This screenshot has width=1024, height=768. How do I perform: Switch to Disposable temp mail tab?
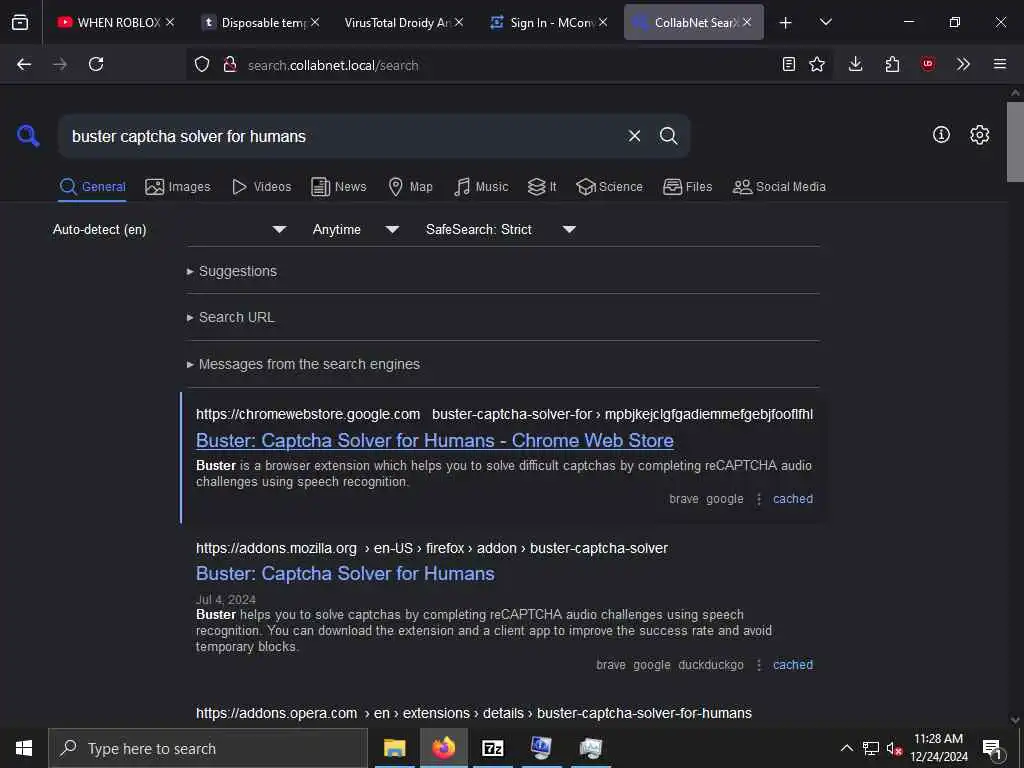click(x=260, y=22)
